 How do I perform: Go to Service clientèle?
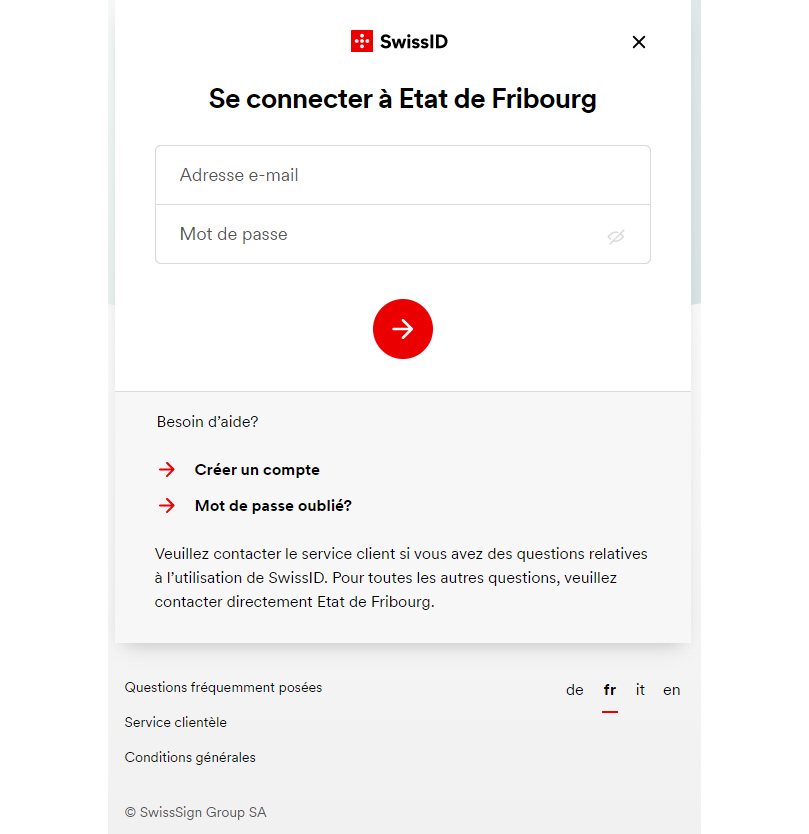coord(176,722)
